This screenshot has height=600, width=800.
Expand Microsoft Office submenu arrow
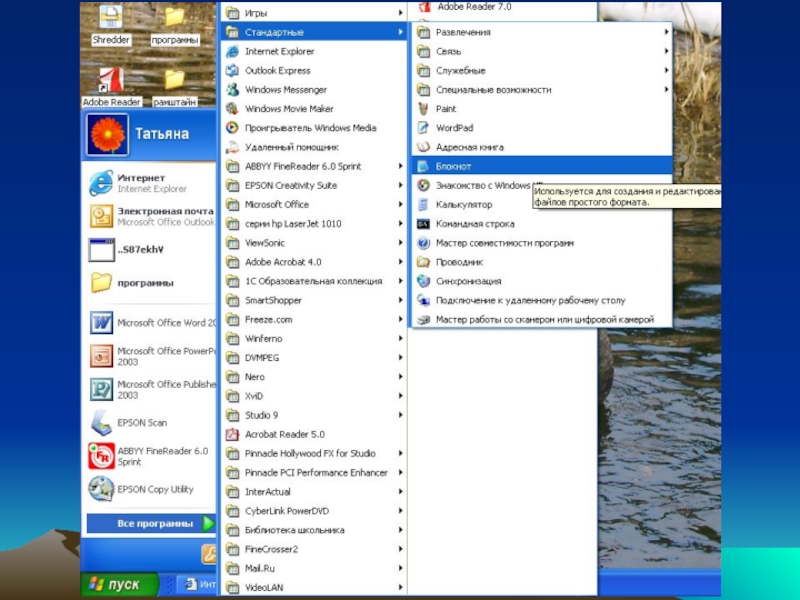pos(401,205)
